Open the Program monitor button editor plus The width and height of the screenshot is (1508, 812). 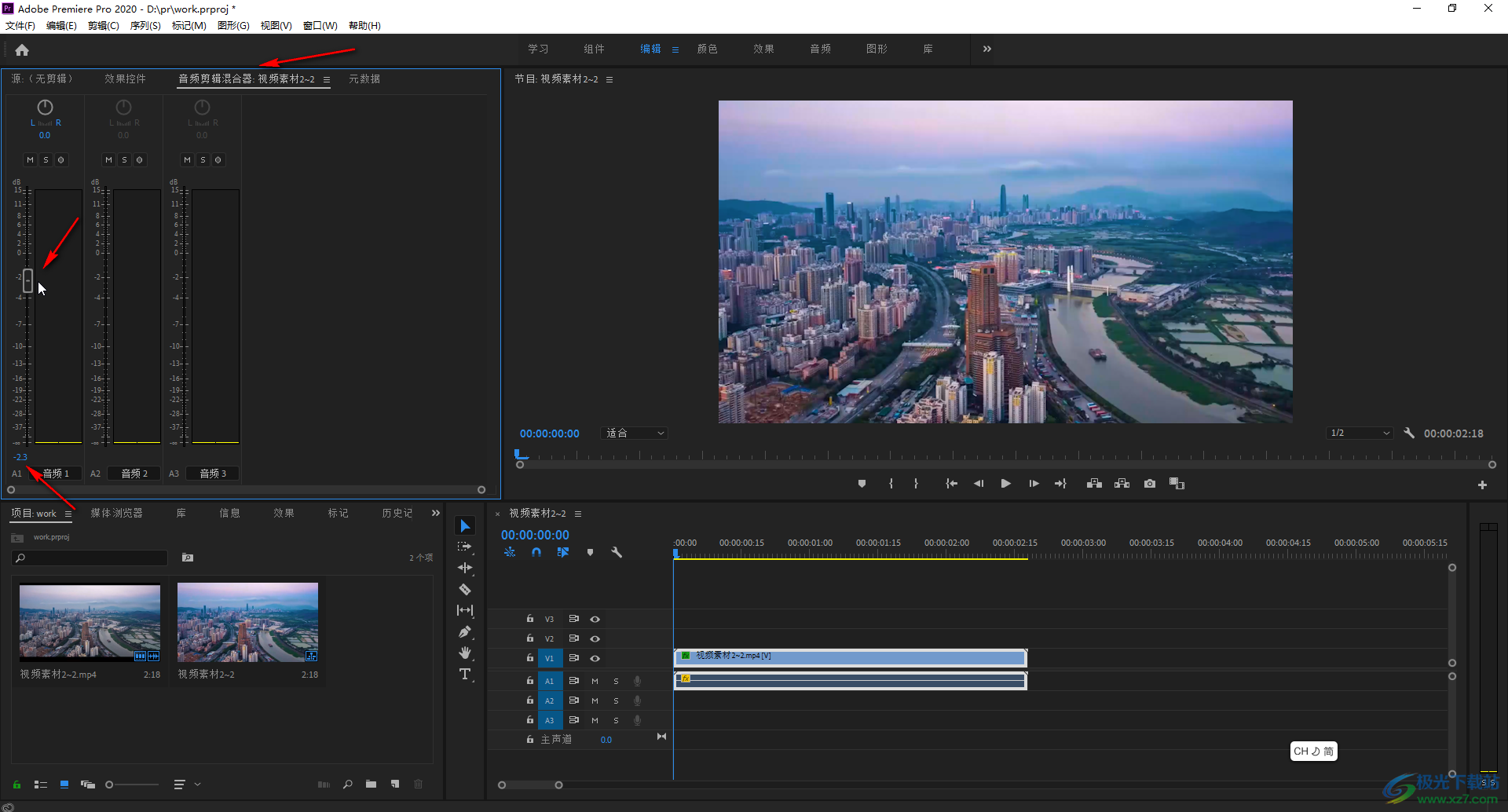click(1482, 485)
